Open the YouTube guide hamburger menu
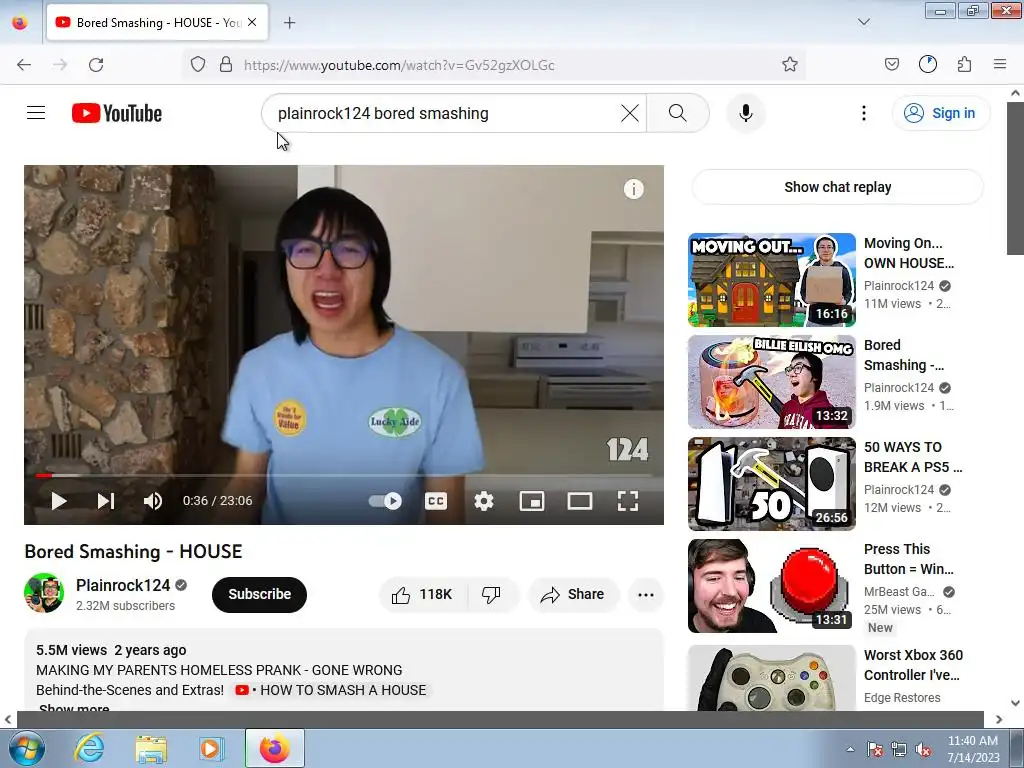 click(x=36, y=113)
